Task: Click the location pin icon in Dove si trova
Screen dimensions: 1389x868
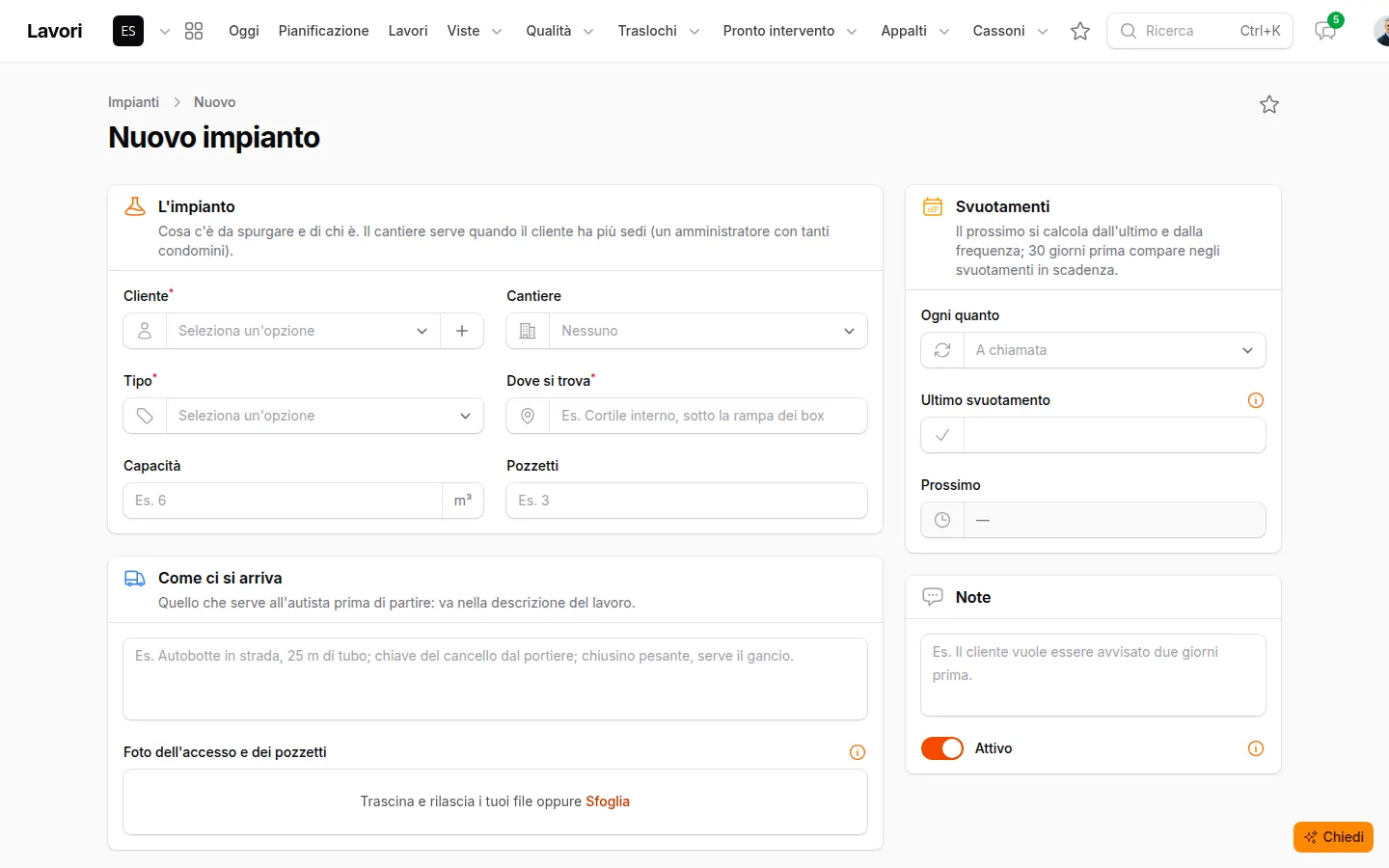Action: tap(528, 416)
